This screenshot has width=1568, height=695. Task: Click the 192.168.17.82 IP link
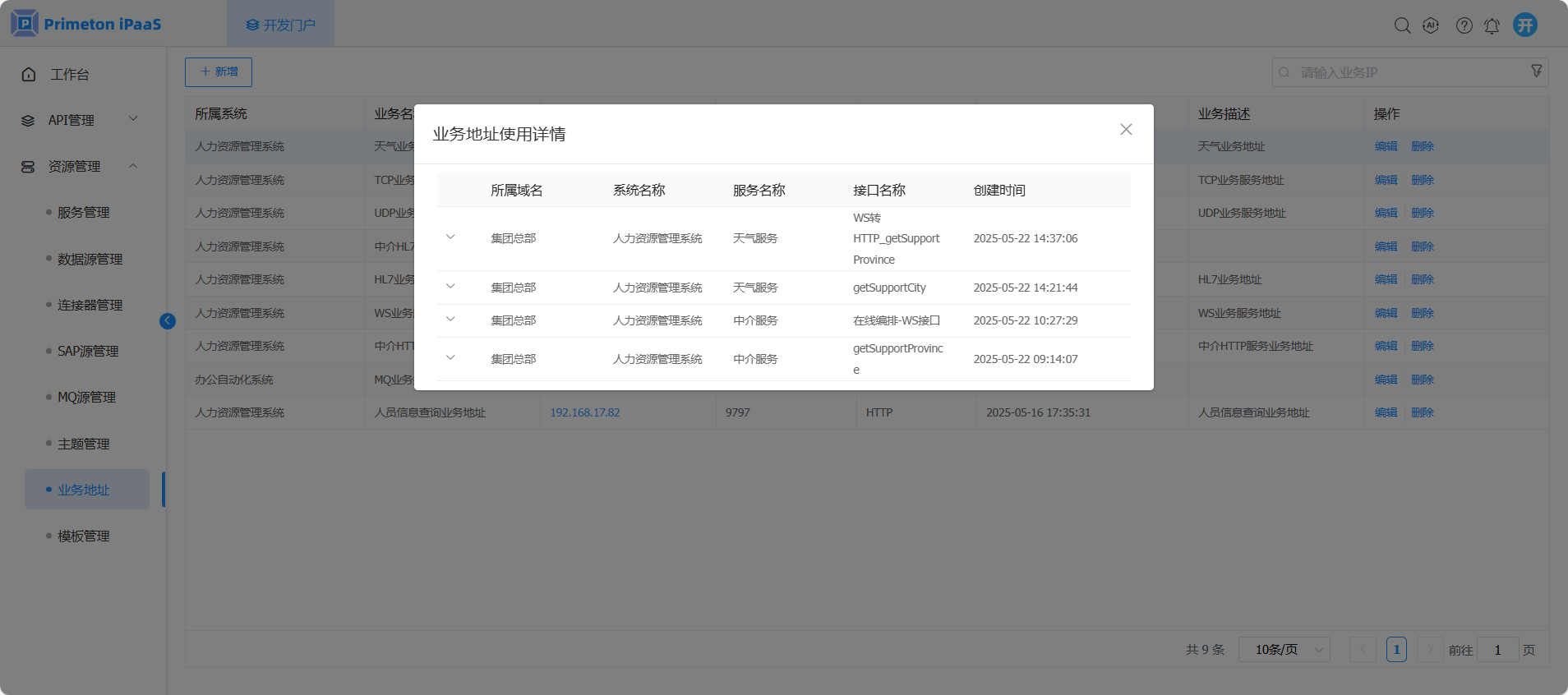click(x=585, y=412)
